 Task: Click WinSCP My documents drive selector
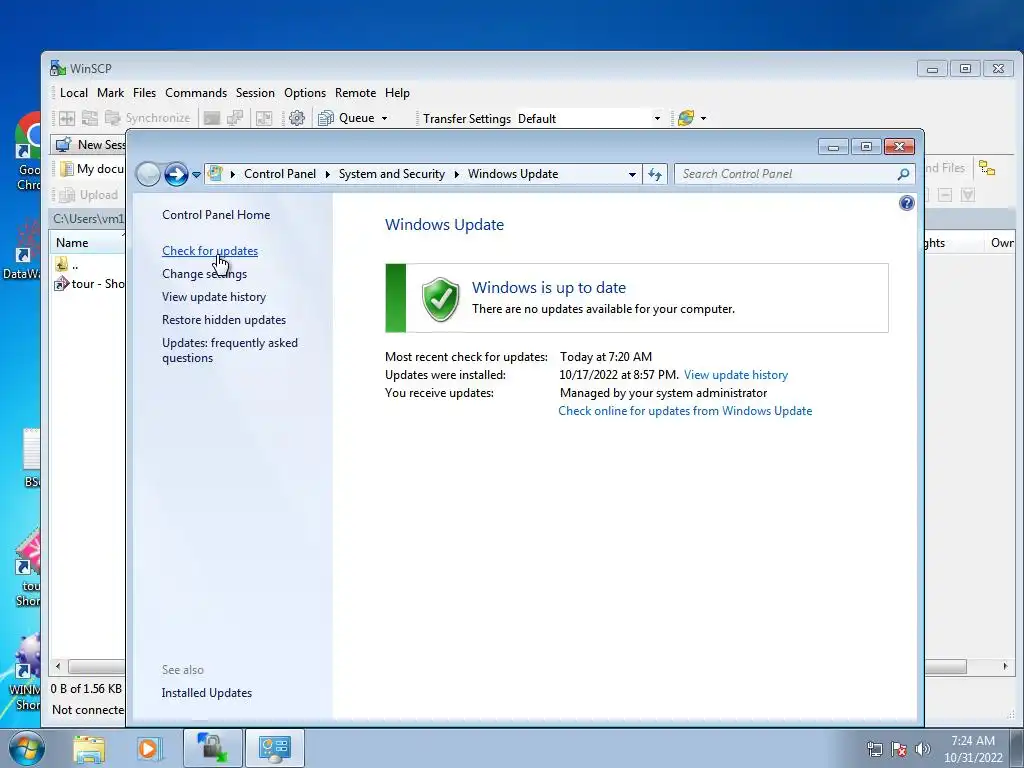[91, 169]
